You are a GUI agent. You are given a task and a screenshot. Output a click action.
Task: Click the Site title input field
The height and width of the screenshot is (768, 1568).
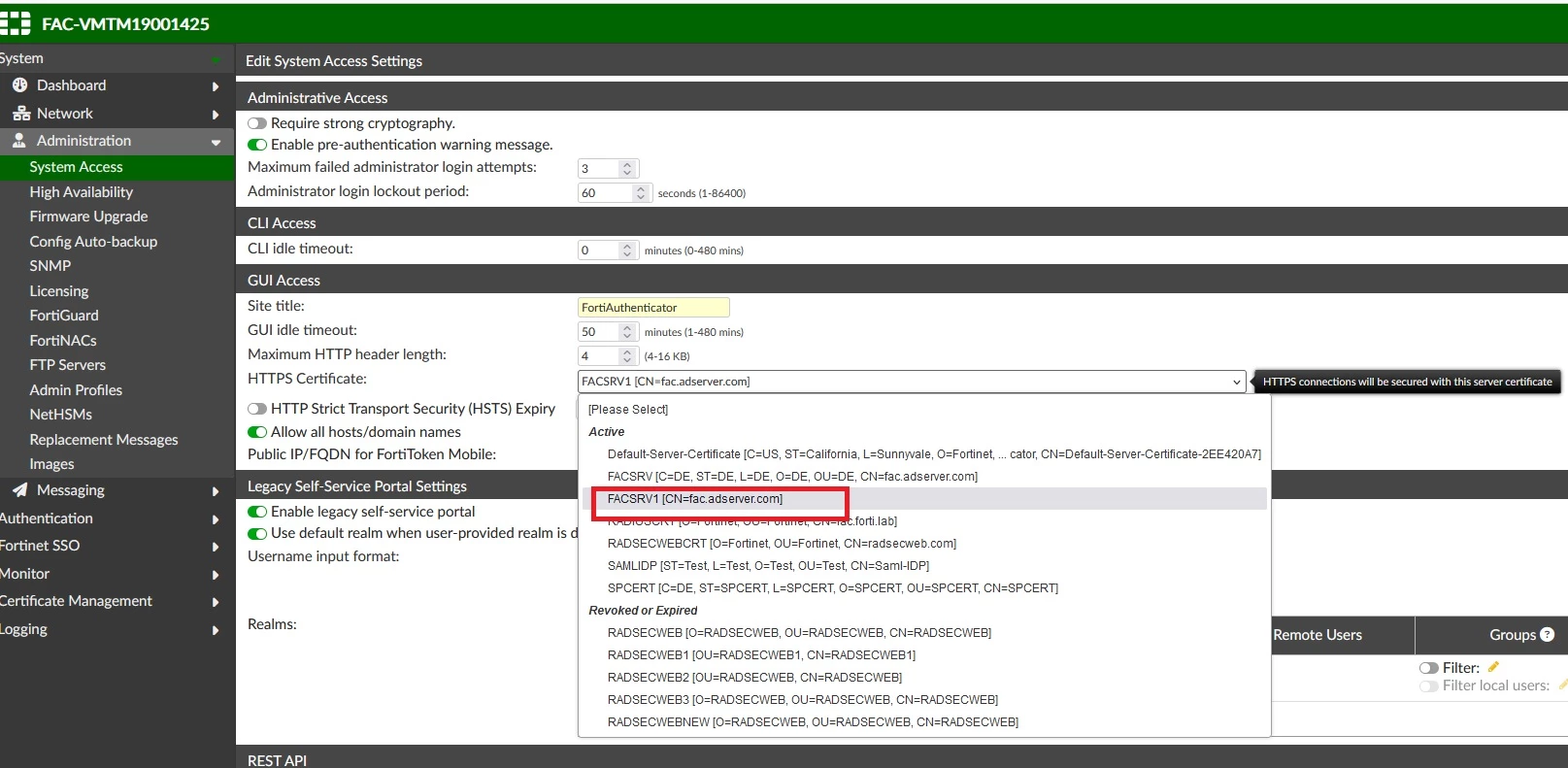tap(653, 308)
